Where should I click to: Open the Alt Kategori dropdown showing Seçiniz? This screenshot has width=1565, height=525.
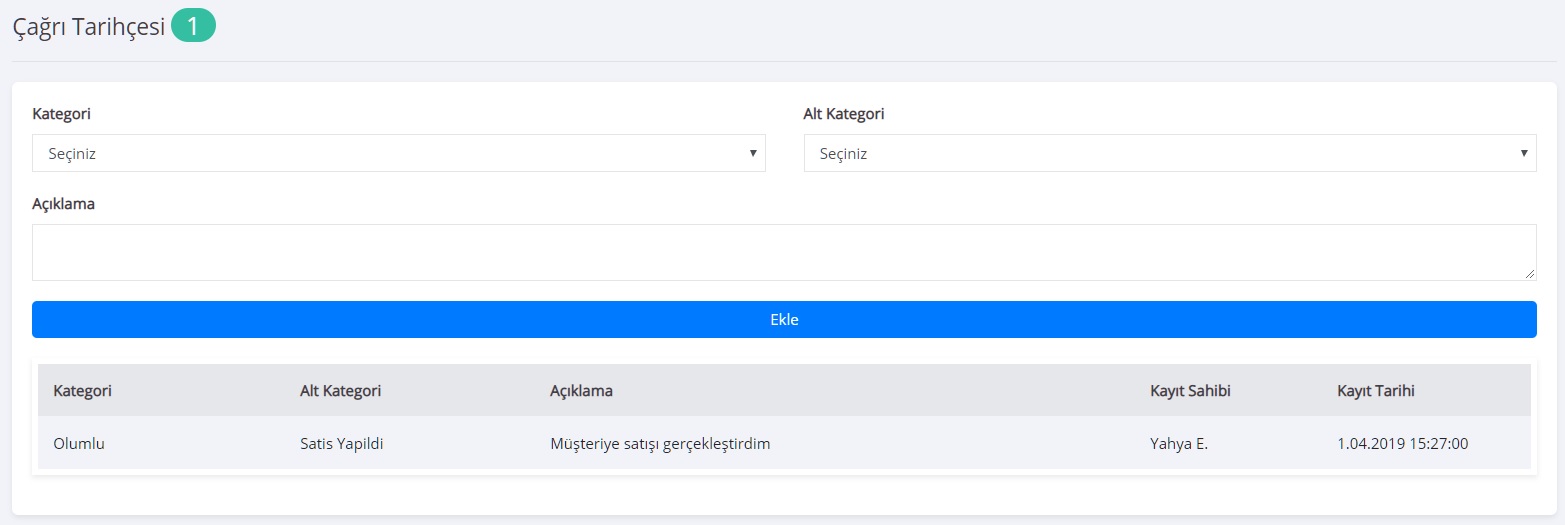point(1169,154)
